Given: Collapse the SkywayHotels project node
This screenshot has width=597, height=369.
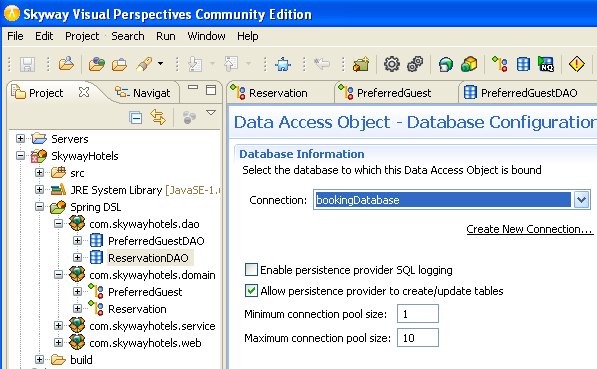Looking at the screenshot, I should 21,155.
